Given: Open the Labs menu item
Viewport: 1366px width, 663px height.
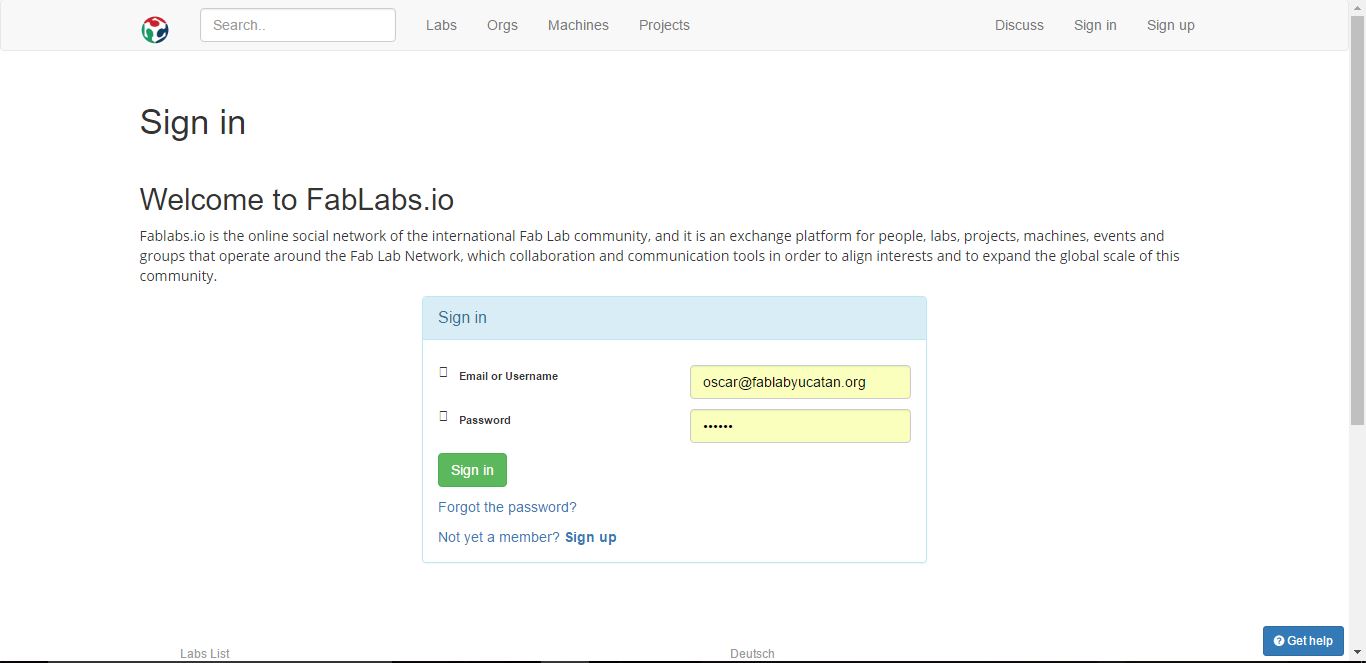Looking at the screenshot, I should point(441,25).
